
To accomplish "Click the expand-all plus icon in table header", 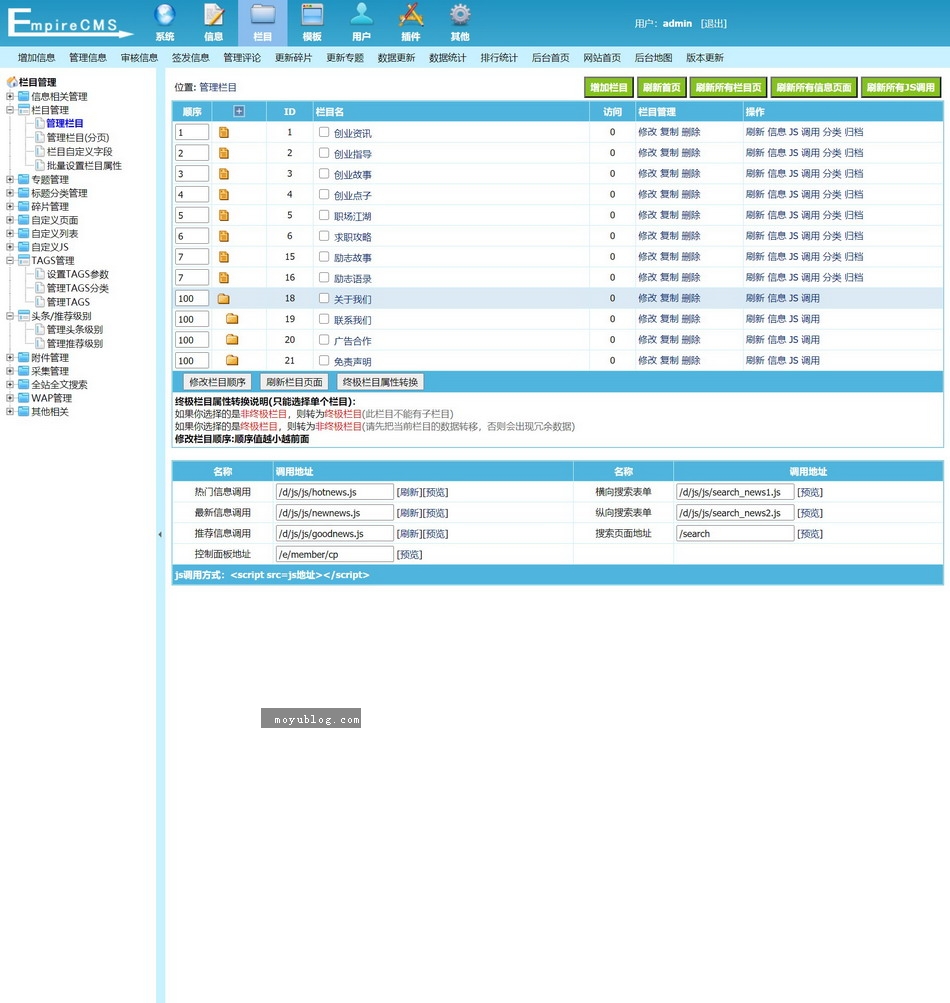I will point(239,111).
